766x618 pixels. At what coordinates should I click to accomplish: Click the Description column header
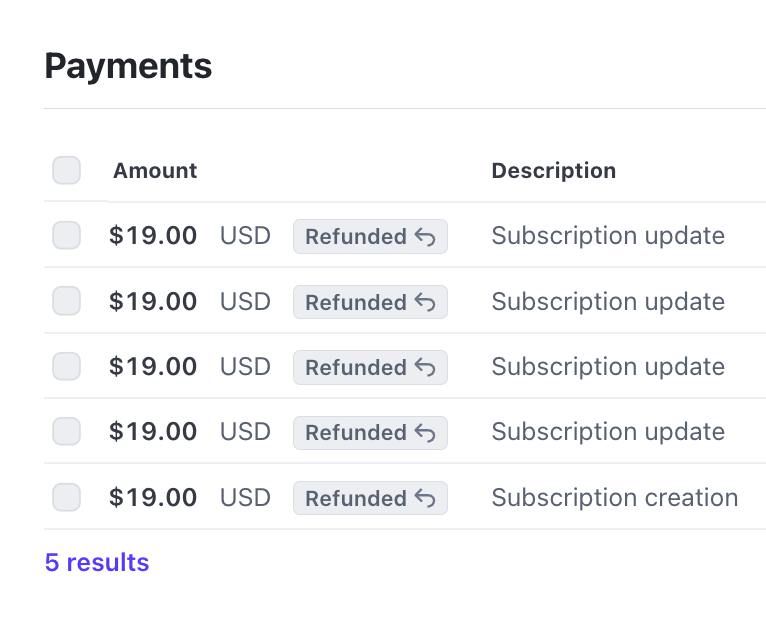click(553, 171)
